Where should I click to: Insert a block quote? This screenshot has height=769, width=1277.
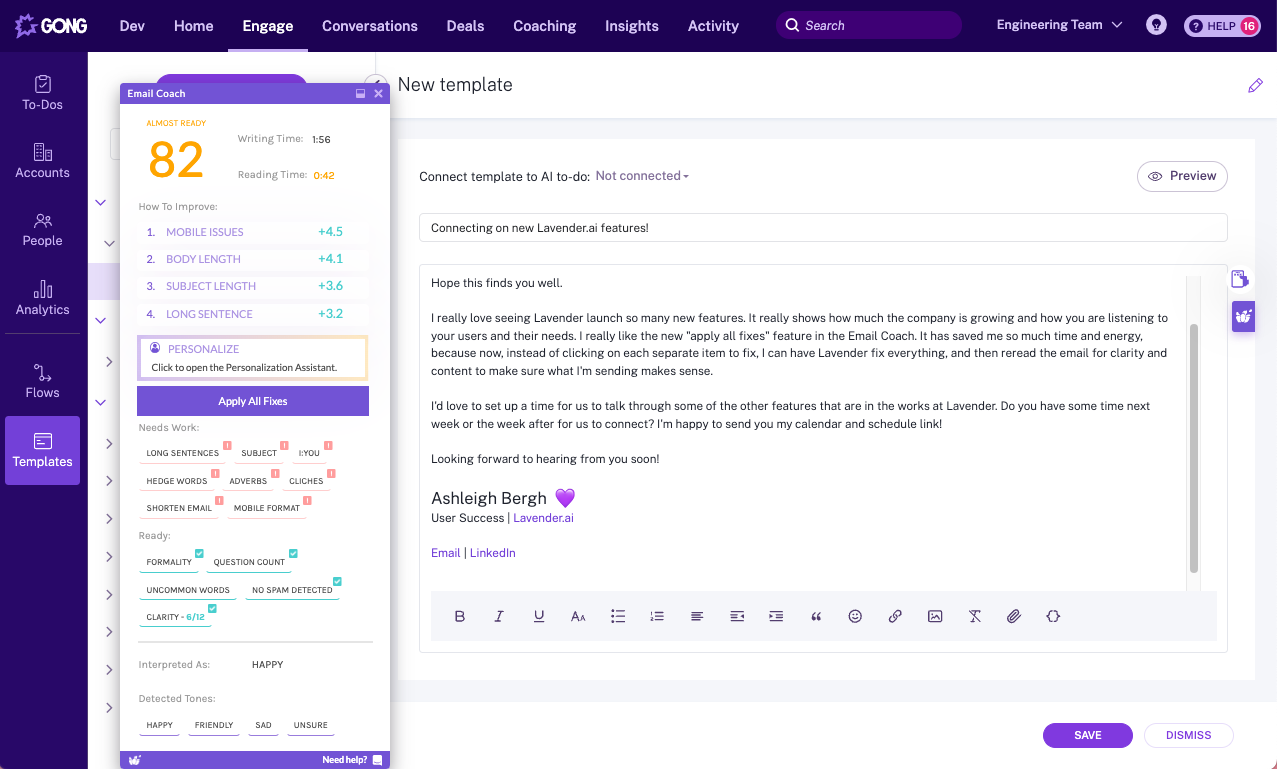coord(816,616)
